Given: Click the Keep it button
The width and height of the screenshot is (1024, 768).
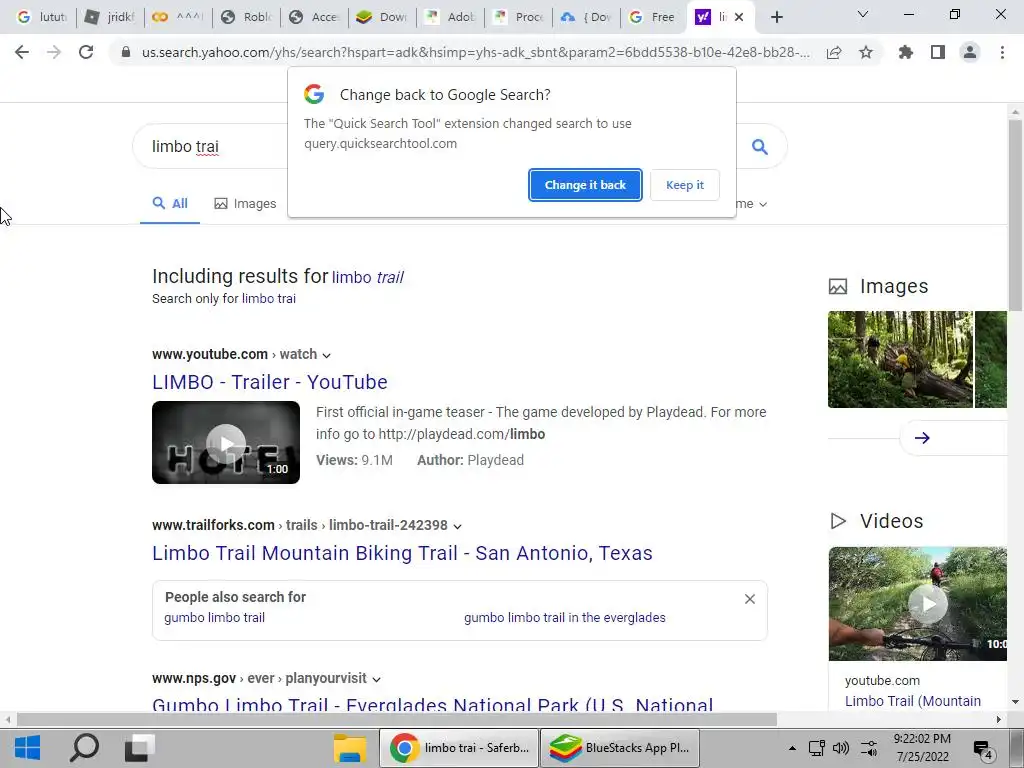Looking at the screenshot, I should [684, 185].
